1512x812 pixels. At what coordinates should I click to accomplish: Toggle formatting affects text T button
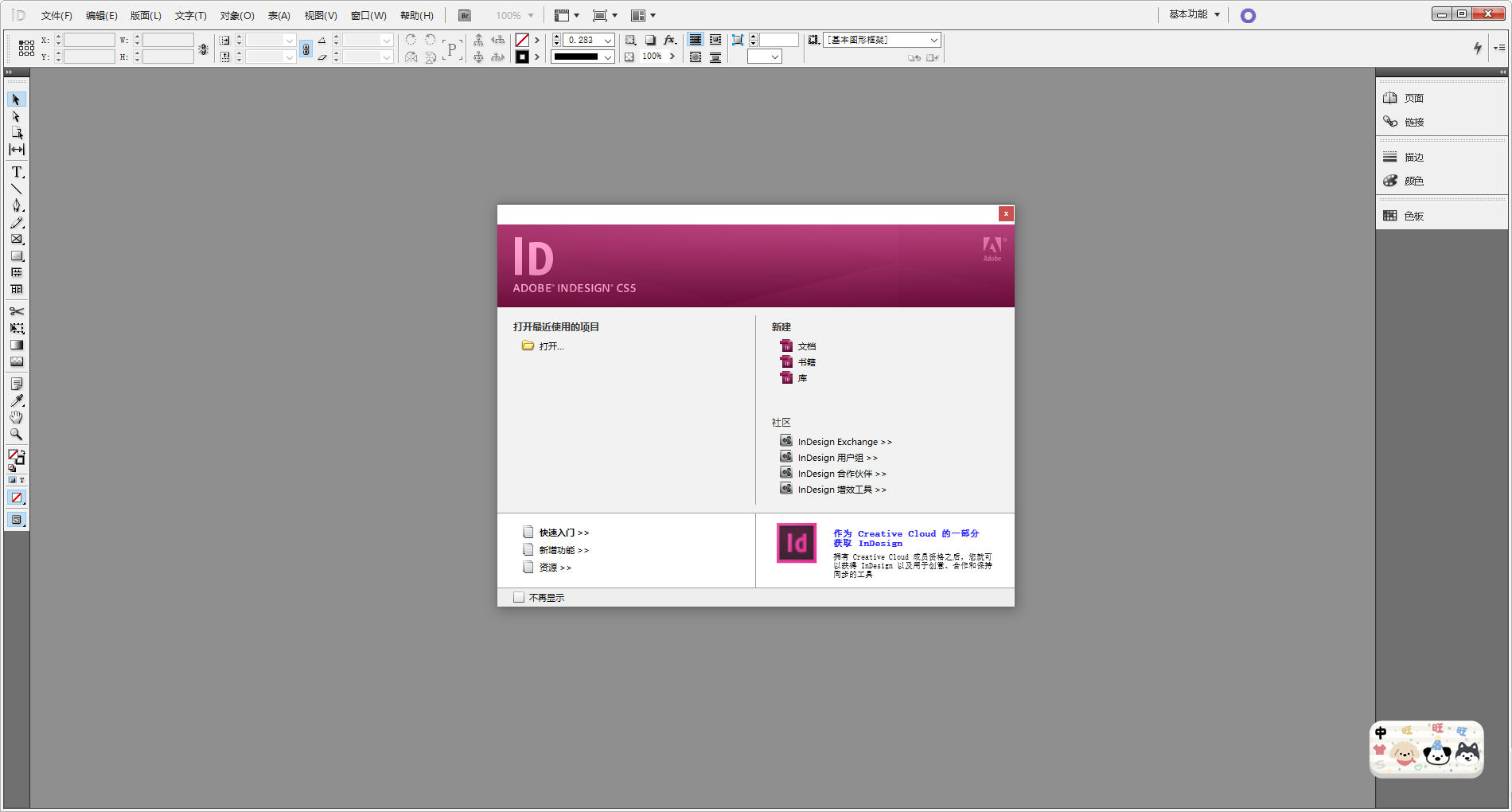click(21, 480)
